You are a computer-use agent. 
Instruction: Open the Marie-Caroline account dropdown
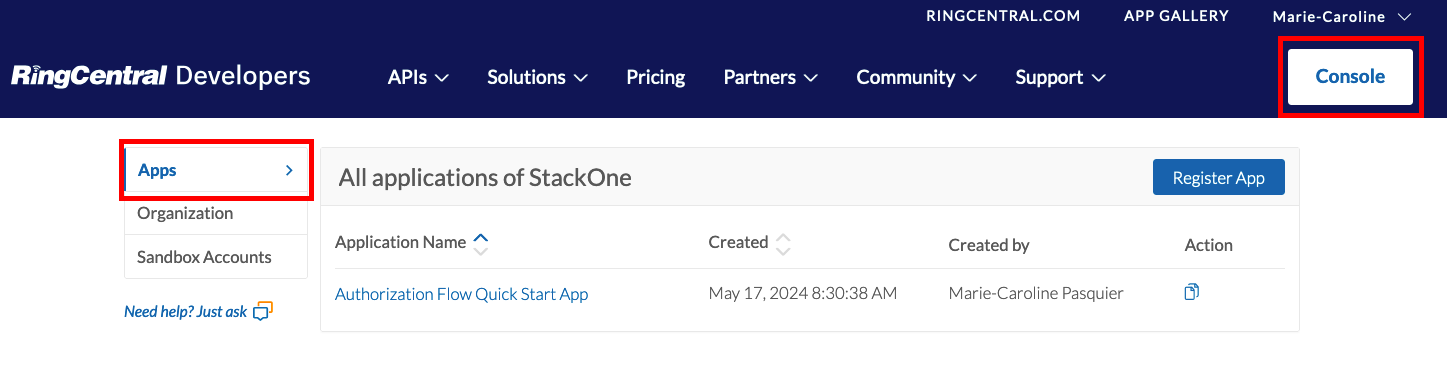point(1341,16)
